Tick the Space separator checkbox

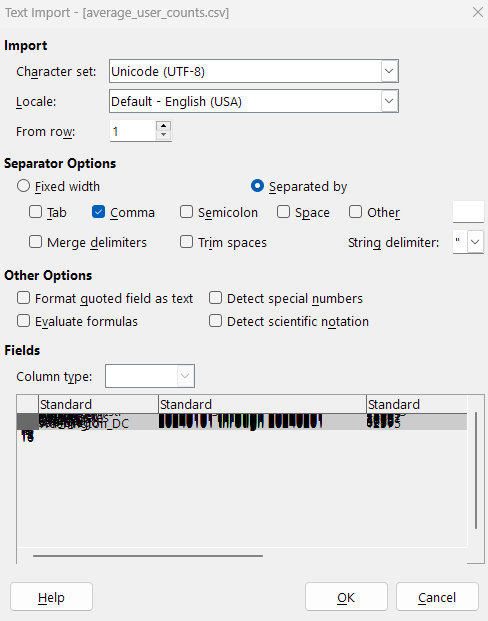coord(283,212)
